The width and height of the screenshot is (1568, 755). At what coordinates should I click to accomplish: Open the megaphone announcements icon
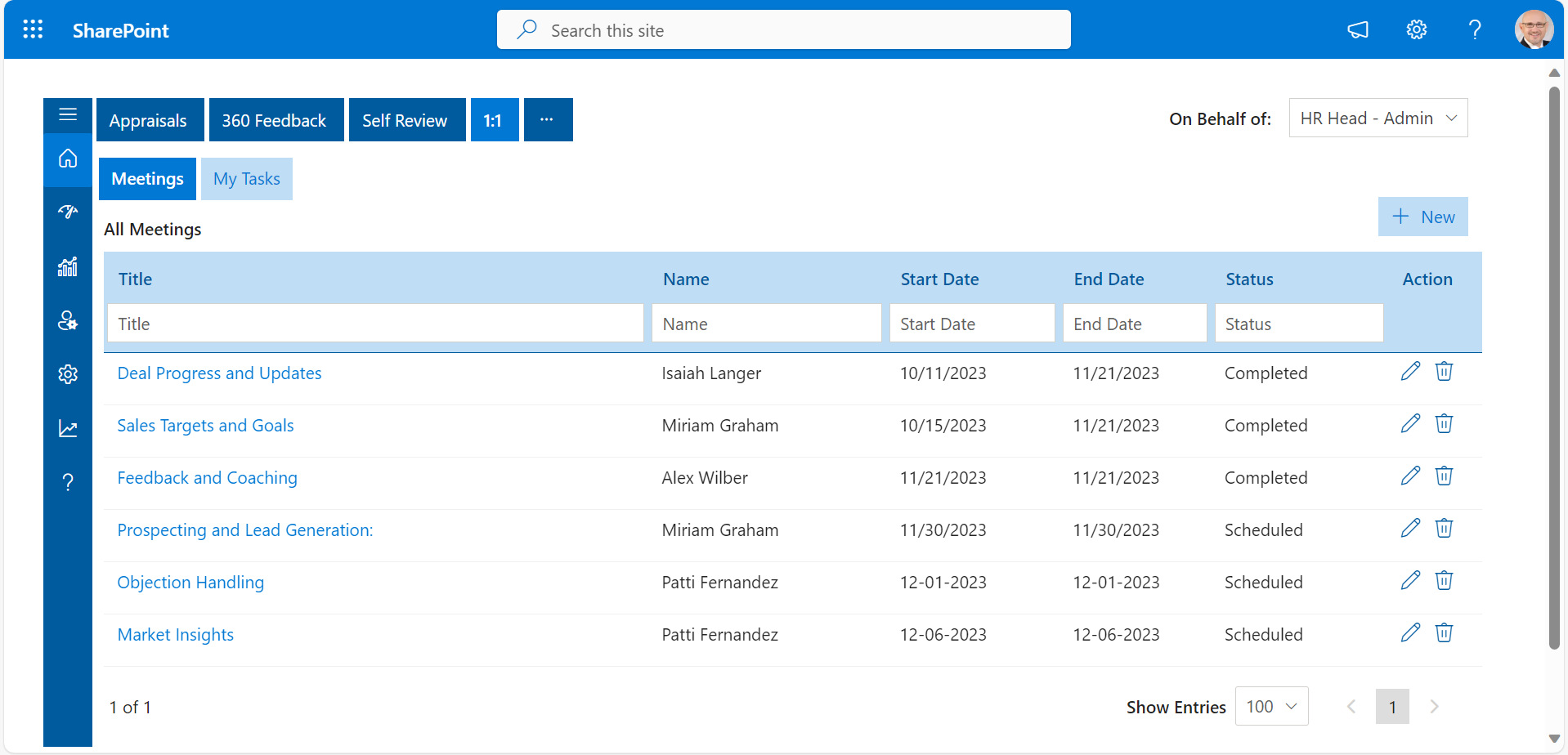tap(1358, 30)
